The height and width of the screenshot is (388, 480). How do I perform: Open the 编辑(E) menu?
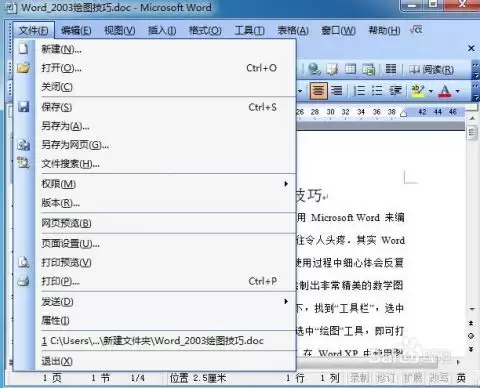(76, 31)
